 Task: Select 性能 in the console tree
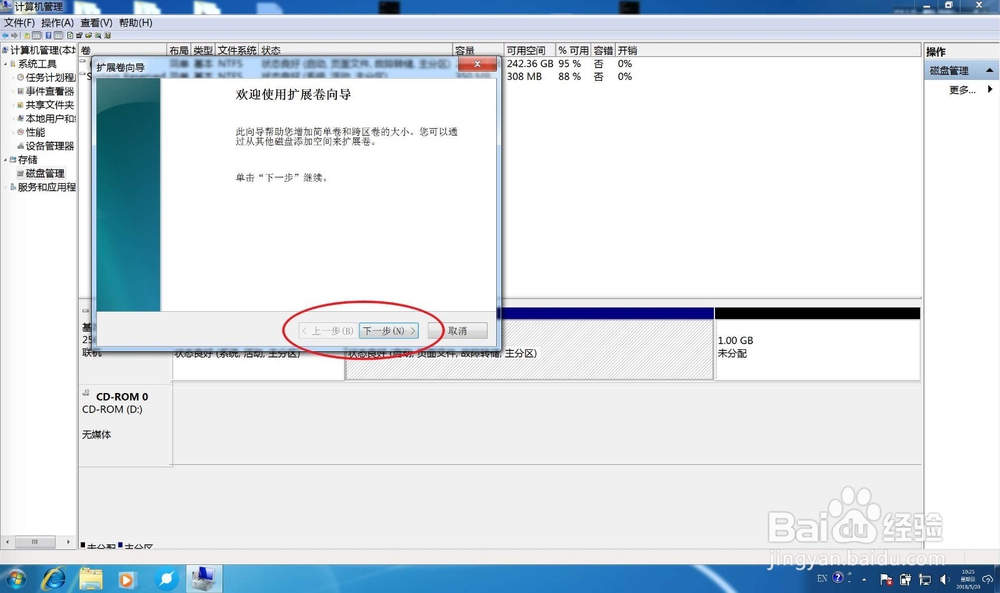point(35,132)
